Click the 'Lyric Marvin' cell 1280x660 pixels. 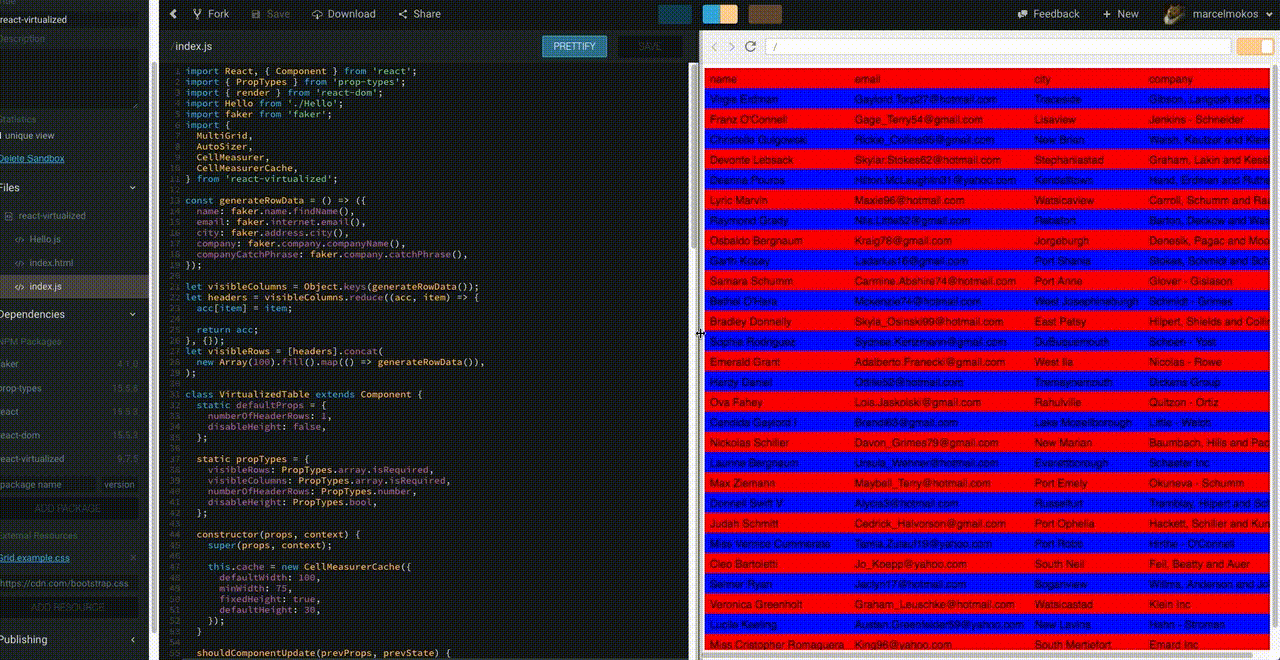click(739, 200)
